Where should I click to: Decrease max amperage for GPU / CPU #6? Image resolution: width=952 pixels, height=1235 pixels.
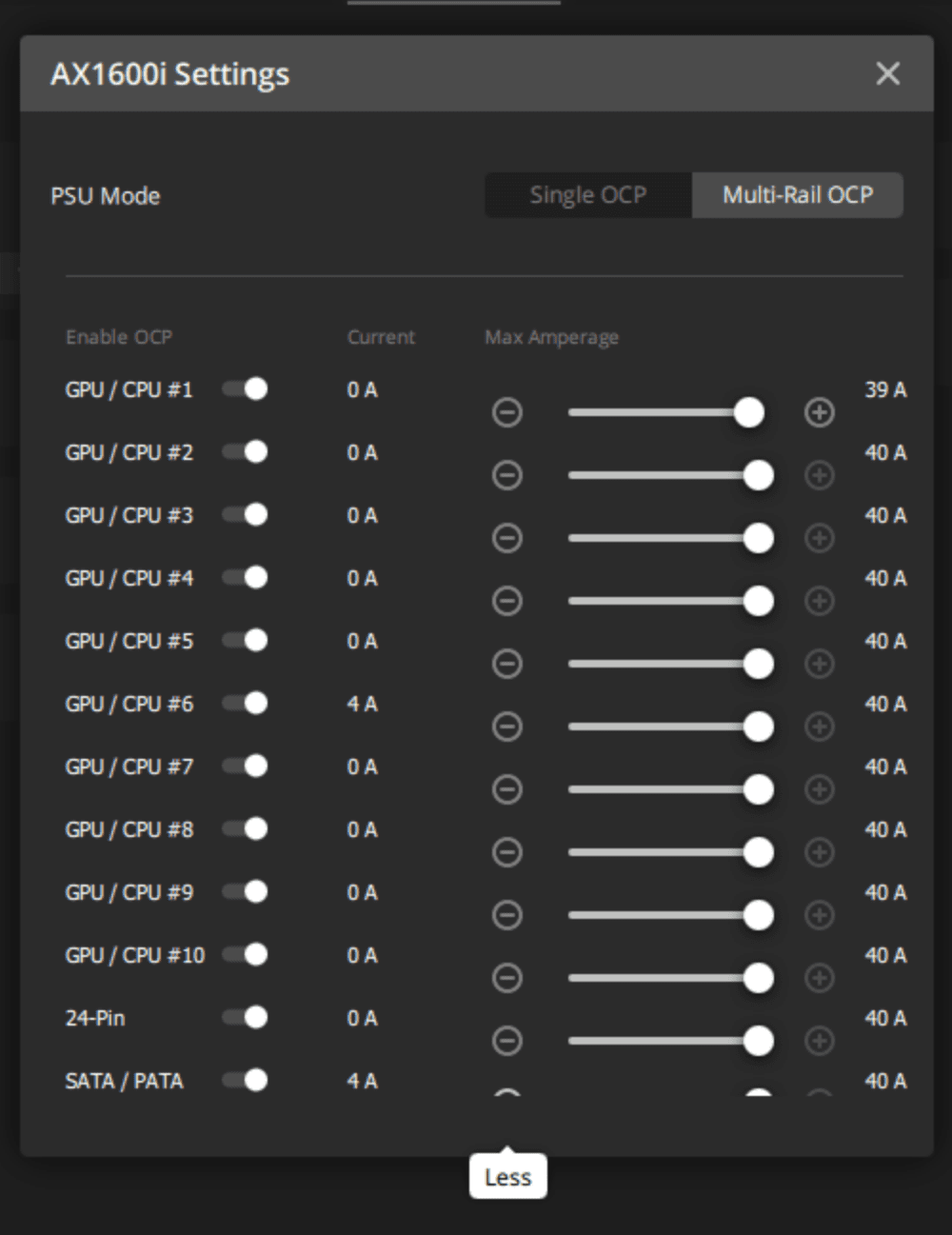[506, 727]
